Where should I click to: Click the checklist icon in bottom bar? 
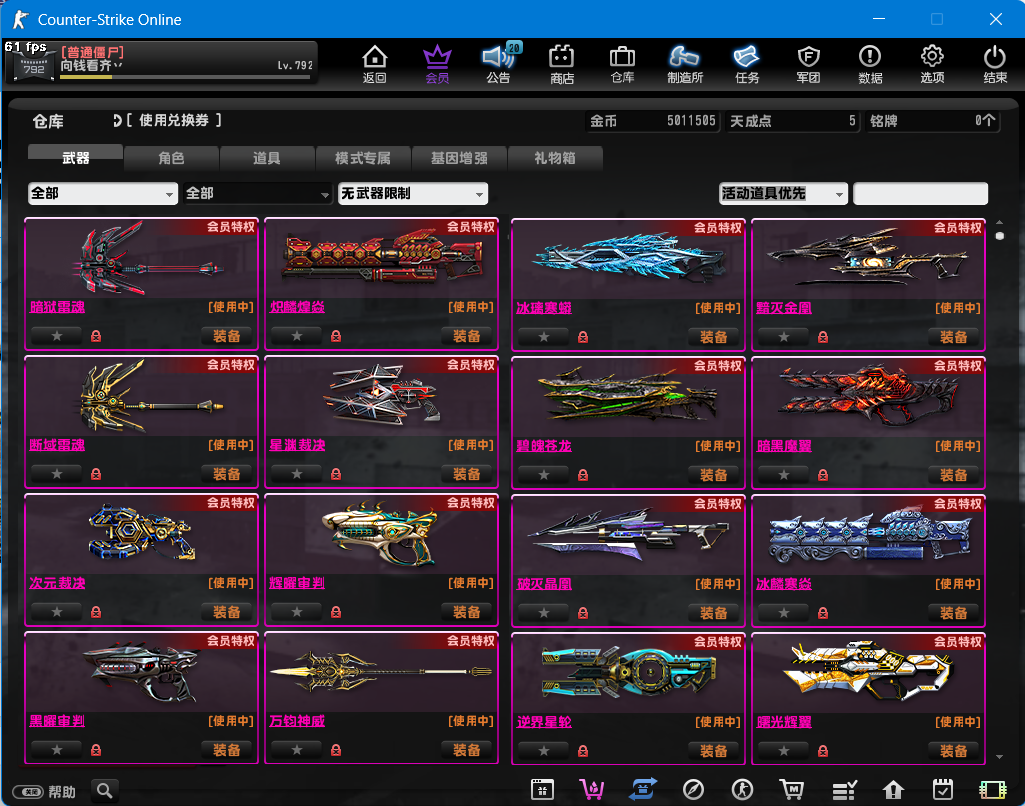point(844,790)
